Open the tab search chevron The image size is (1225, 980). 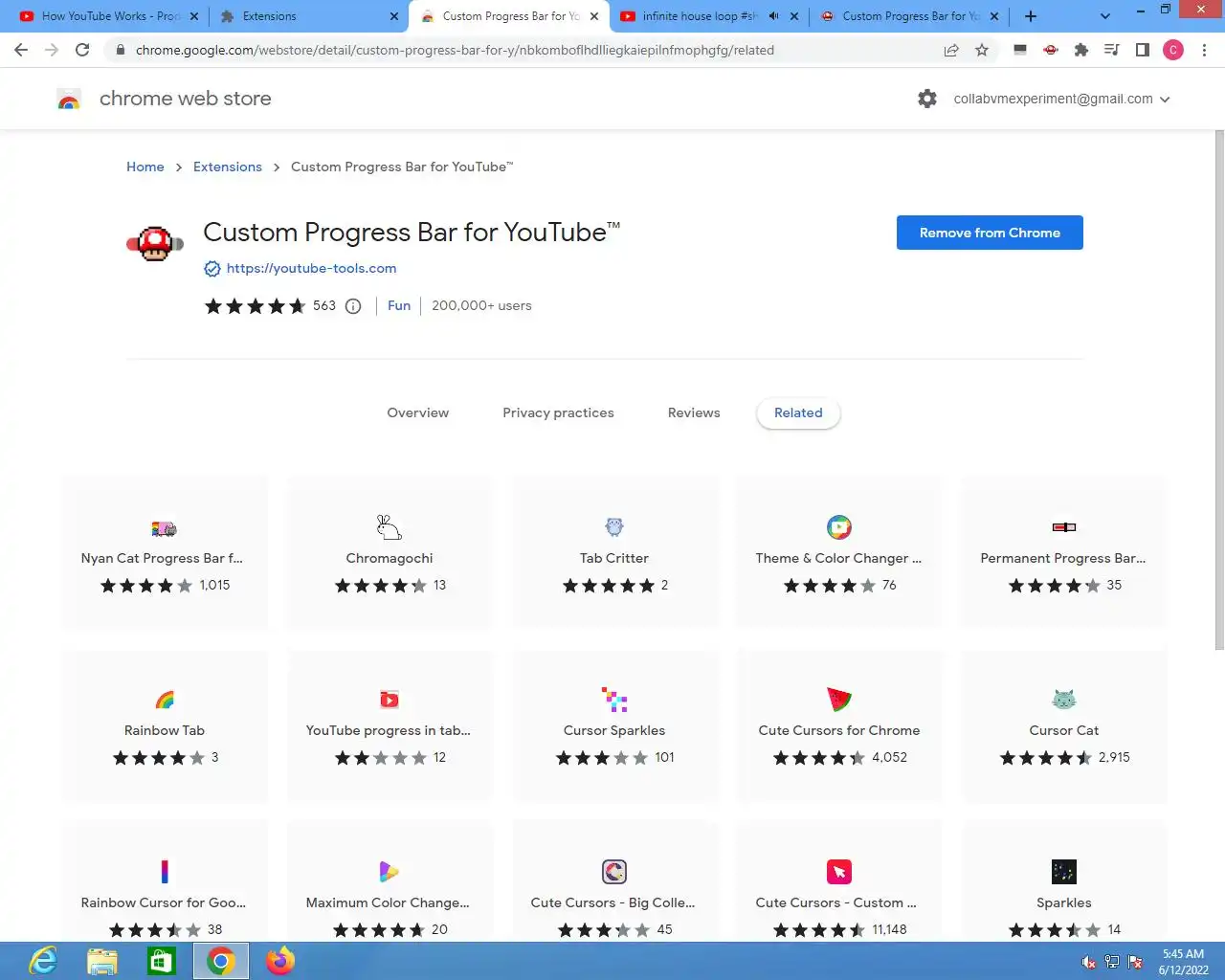[1105, 16]
